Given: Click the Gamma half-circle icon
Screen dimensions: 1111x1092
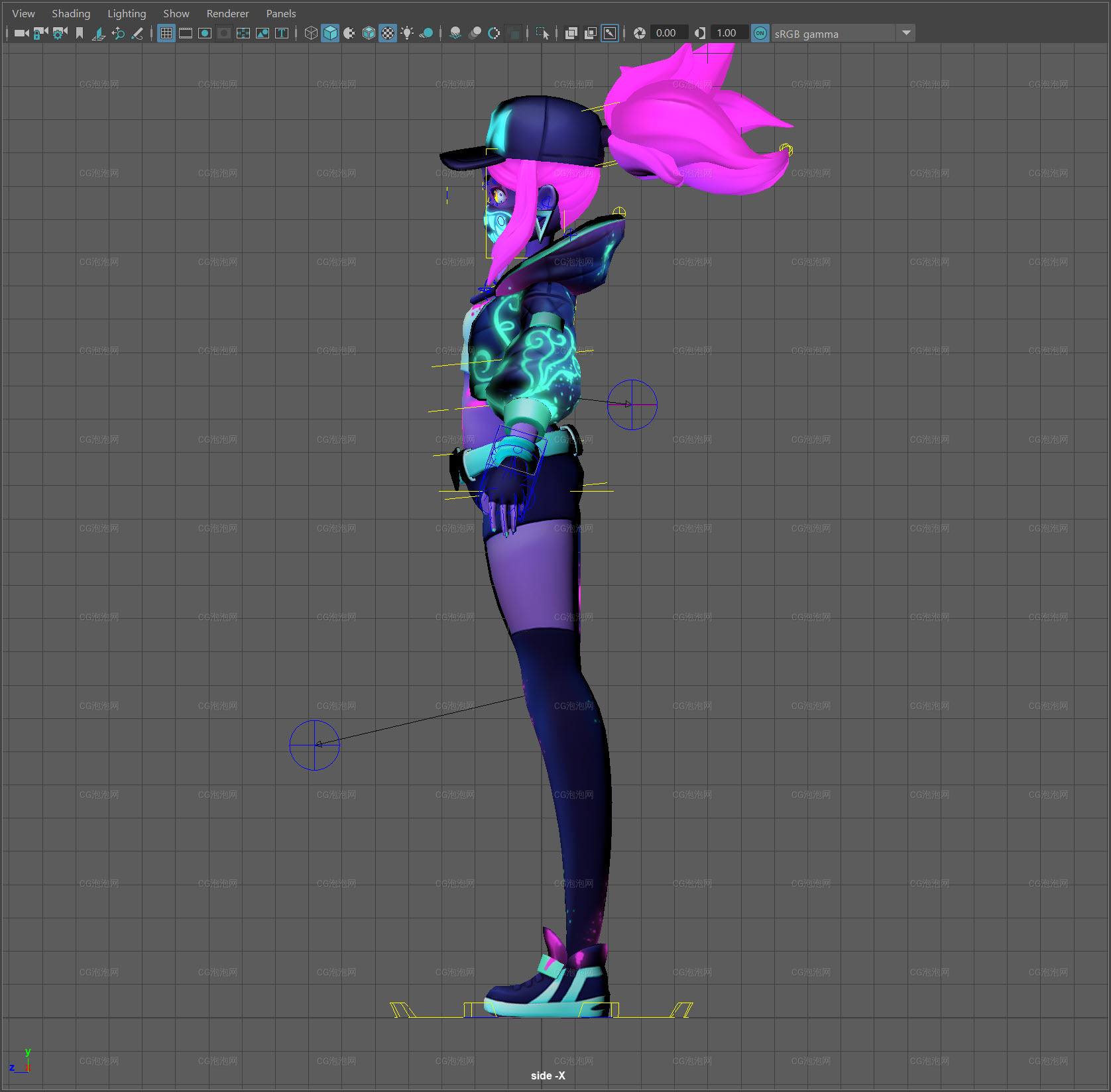Looking at the screenshot, I should tap(700, 33).
